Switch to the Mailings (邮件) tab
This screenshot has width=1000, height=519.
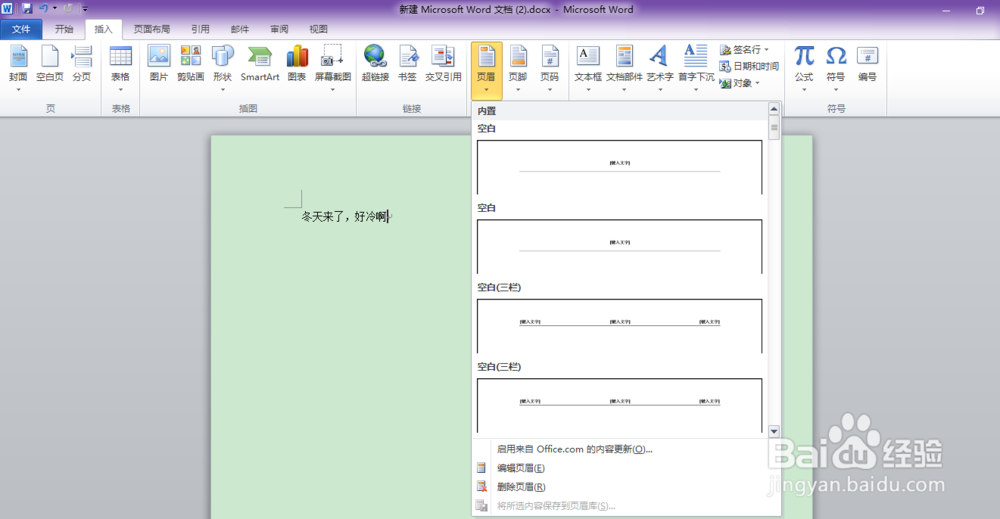tap(240, 29)
